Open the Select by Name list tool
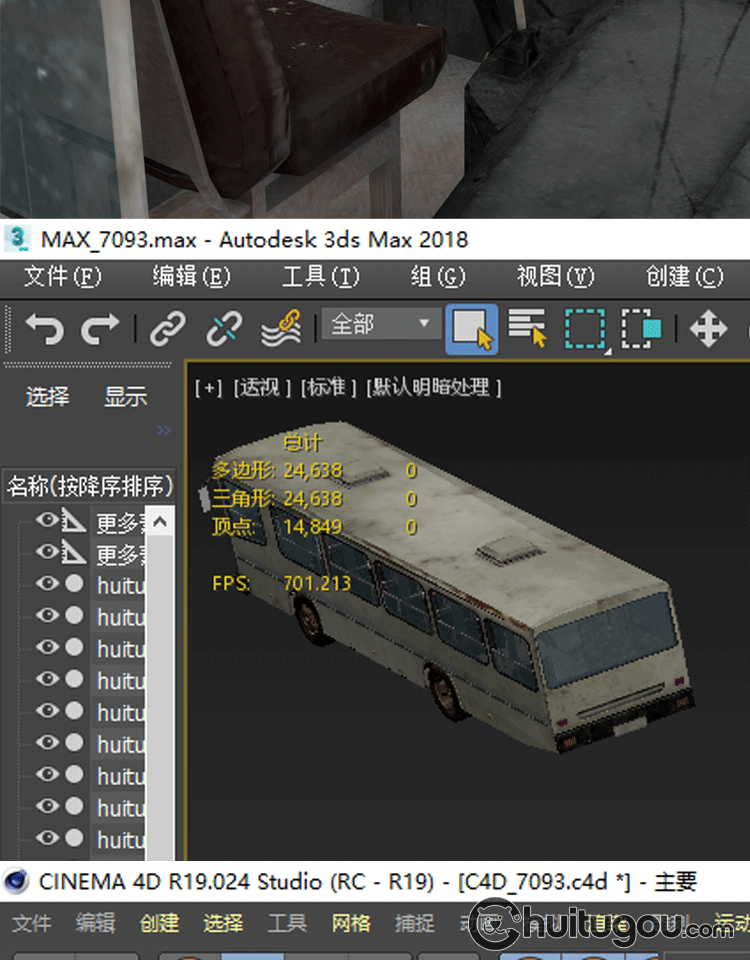750x960 pixels. [527, 329]
